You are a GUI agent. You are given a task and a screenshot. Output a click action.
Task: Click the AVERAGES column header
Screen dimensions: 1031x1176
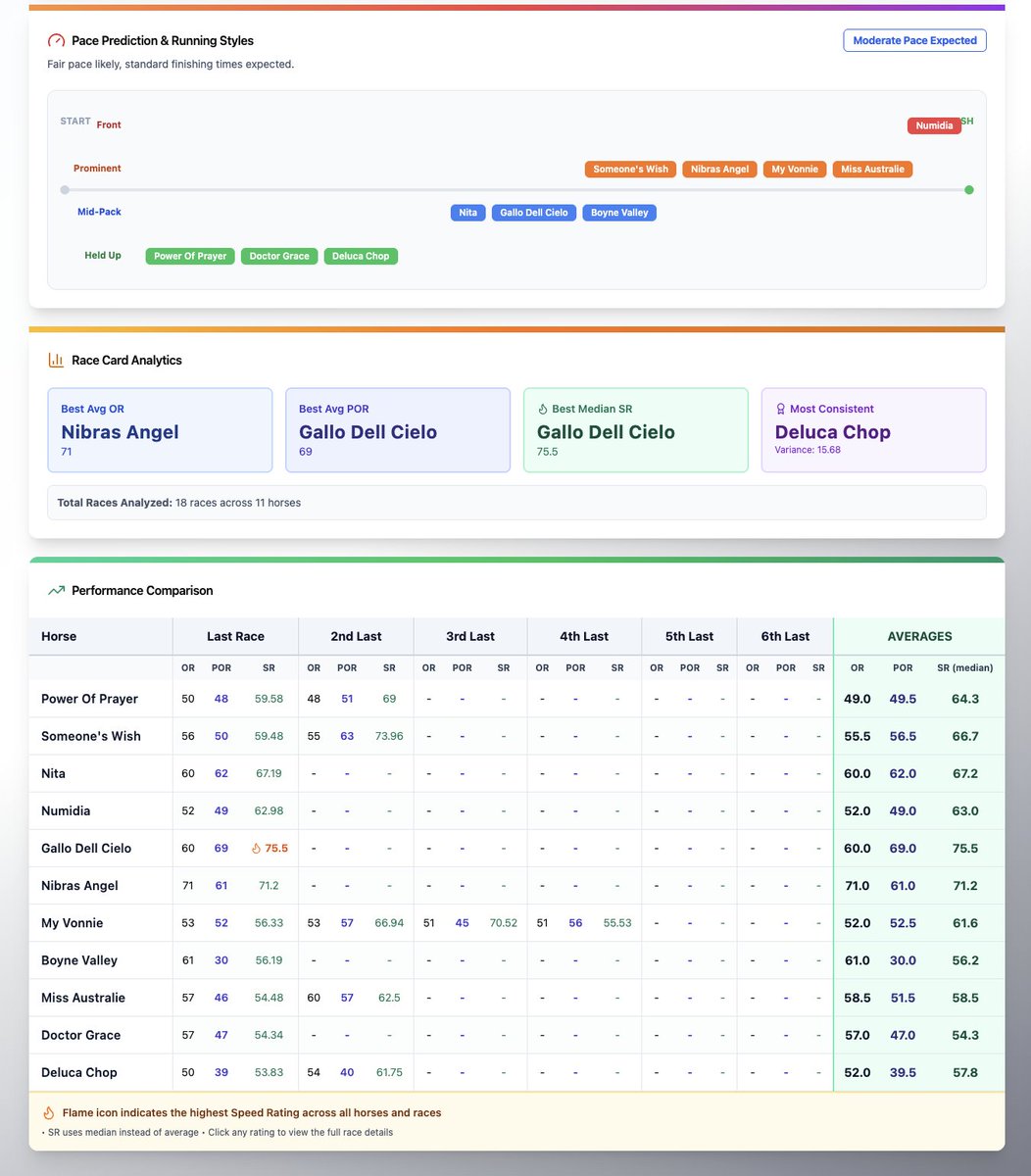919,637
